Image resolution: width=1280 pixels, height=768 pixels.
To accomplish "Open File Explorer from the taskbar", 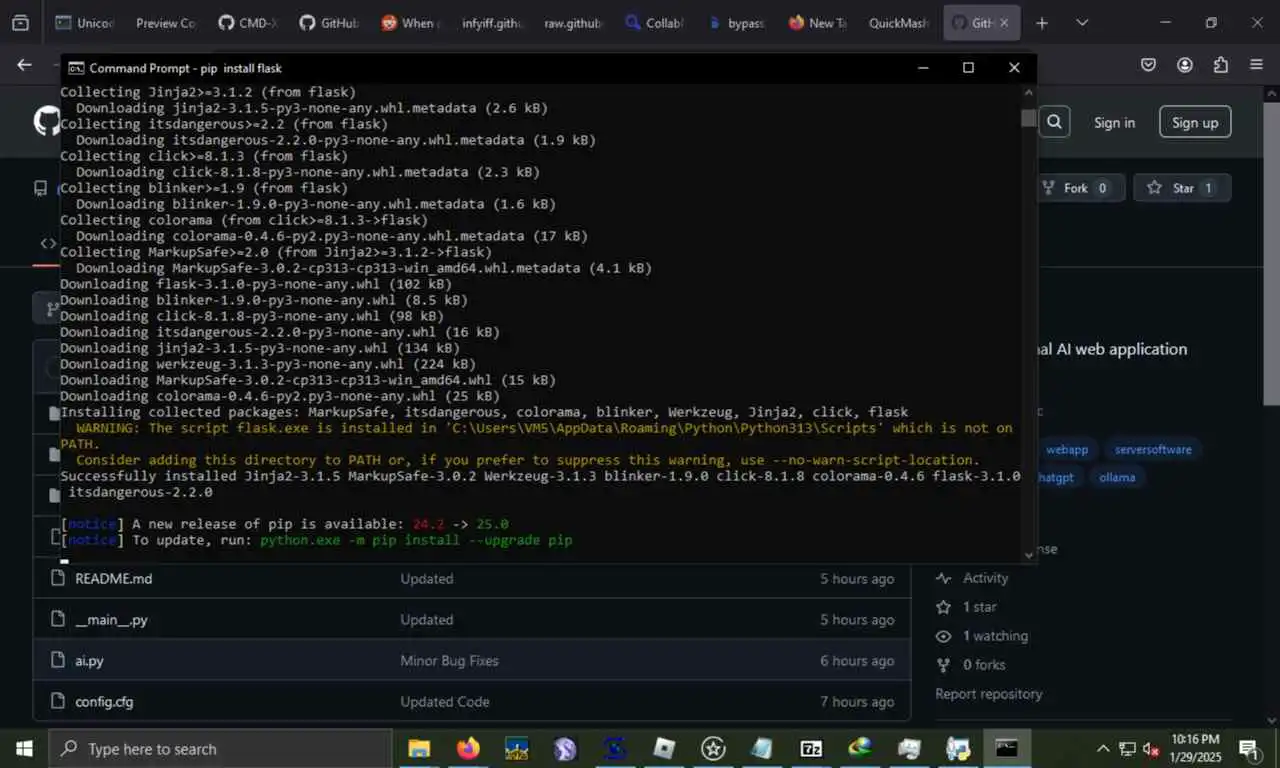I will (419, 749).
